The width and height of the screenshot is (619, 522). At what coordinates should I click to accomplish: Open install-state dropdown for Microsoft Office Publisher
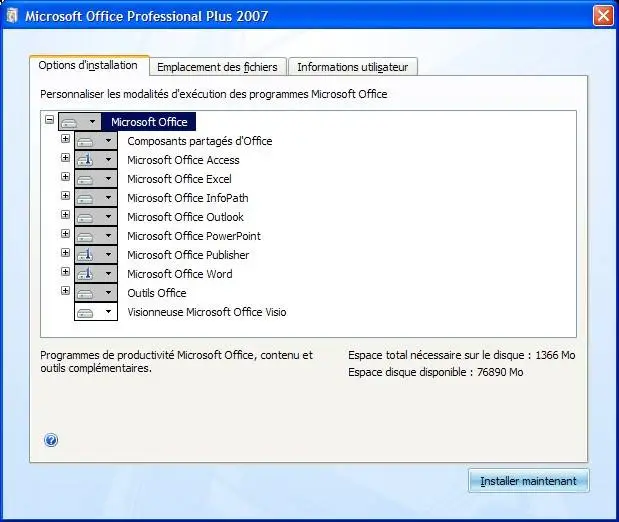(x=96, y=255)
